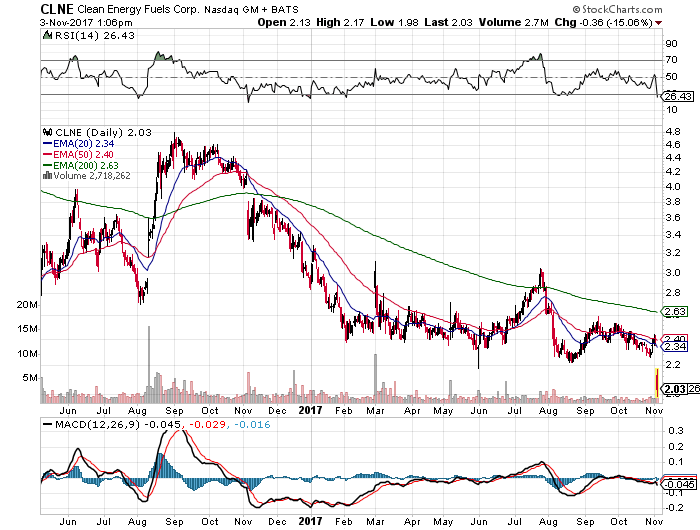
Task: Click the 2.63 EMA(200) price tag
Action: point(675,311)
